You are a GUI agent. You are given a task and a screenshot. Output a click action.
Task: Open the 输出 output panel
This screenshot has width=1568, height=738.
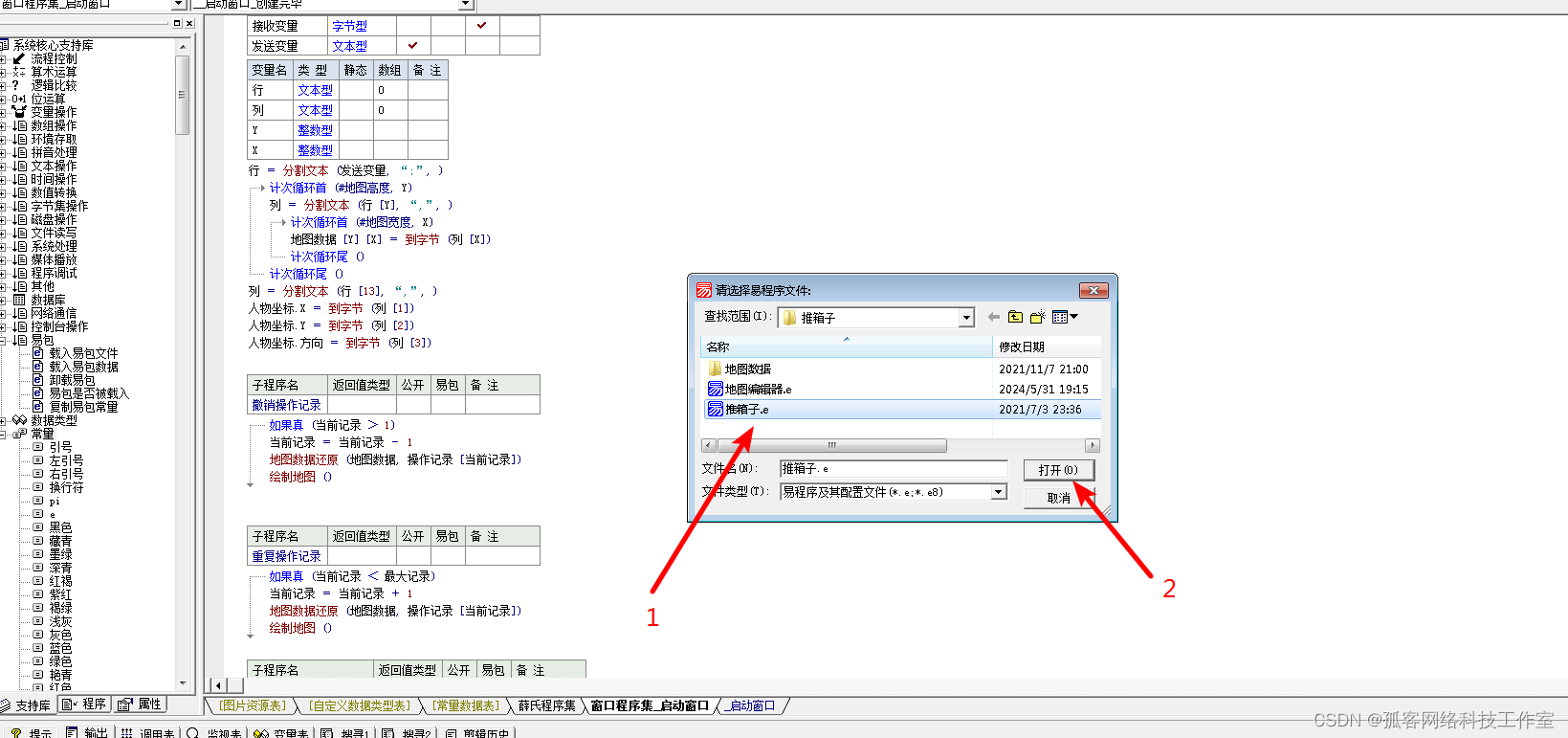coord(87,732)
